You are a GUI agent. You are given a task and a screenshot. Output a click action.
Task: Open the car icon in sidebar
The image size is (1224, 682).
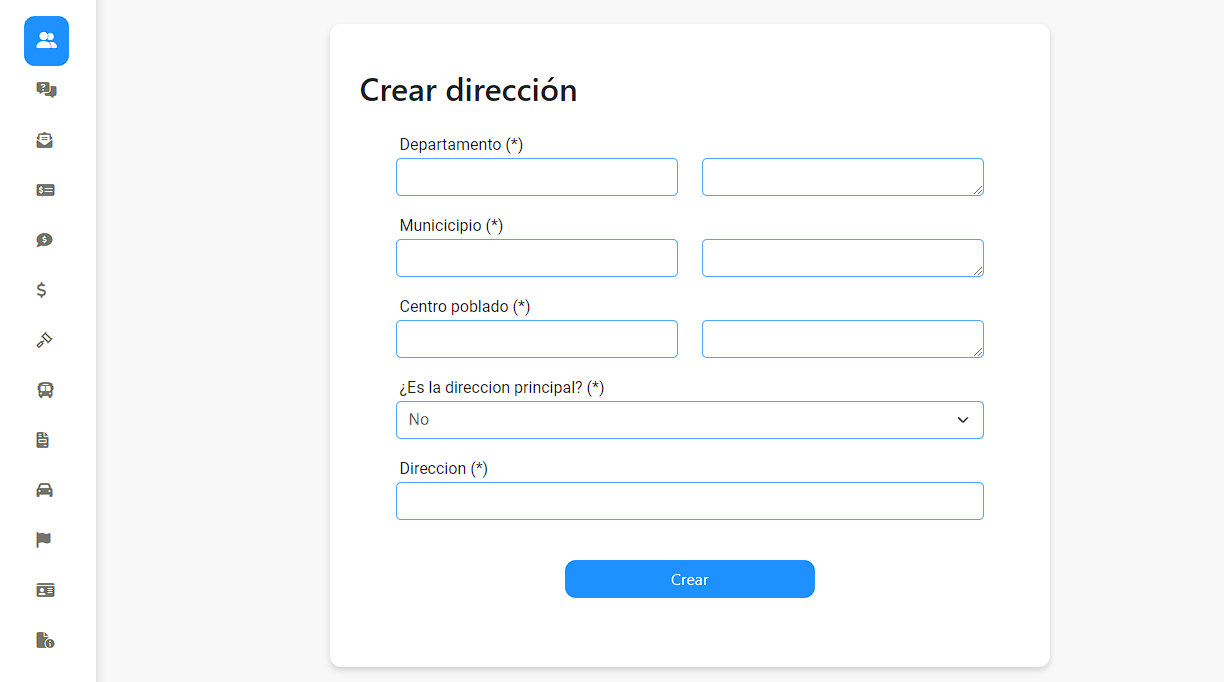point(44,490)
